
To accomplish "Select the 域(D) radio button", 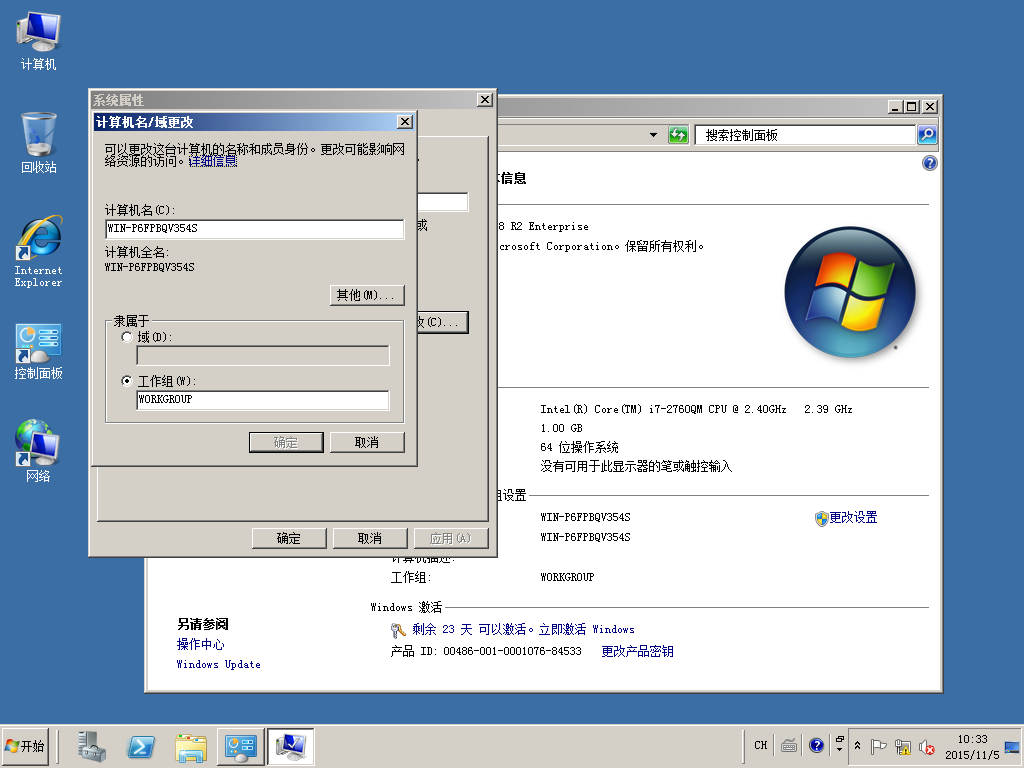I will [127, 338].
